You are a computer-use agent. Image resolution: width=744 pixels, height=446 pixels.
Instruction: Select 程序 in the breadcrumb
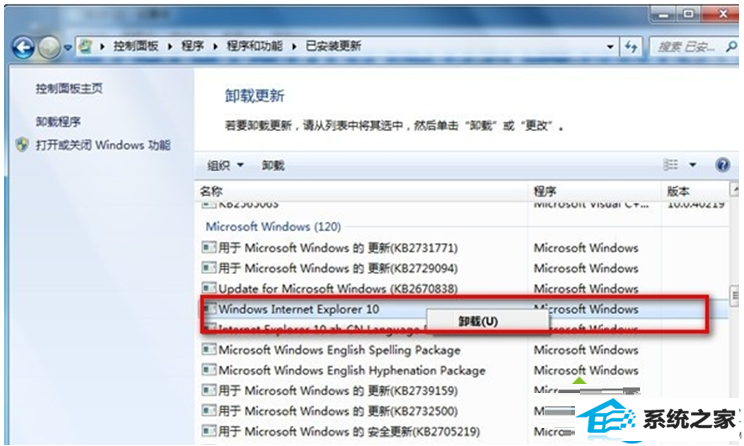(x=193, y=46)
